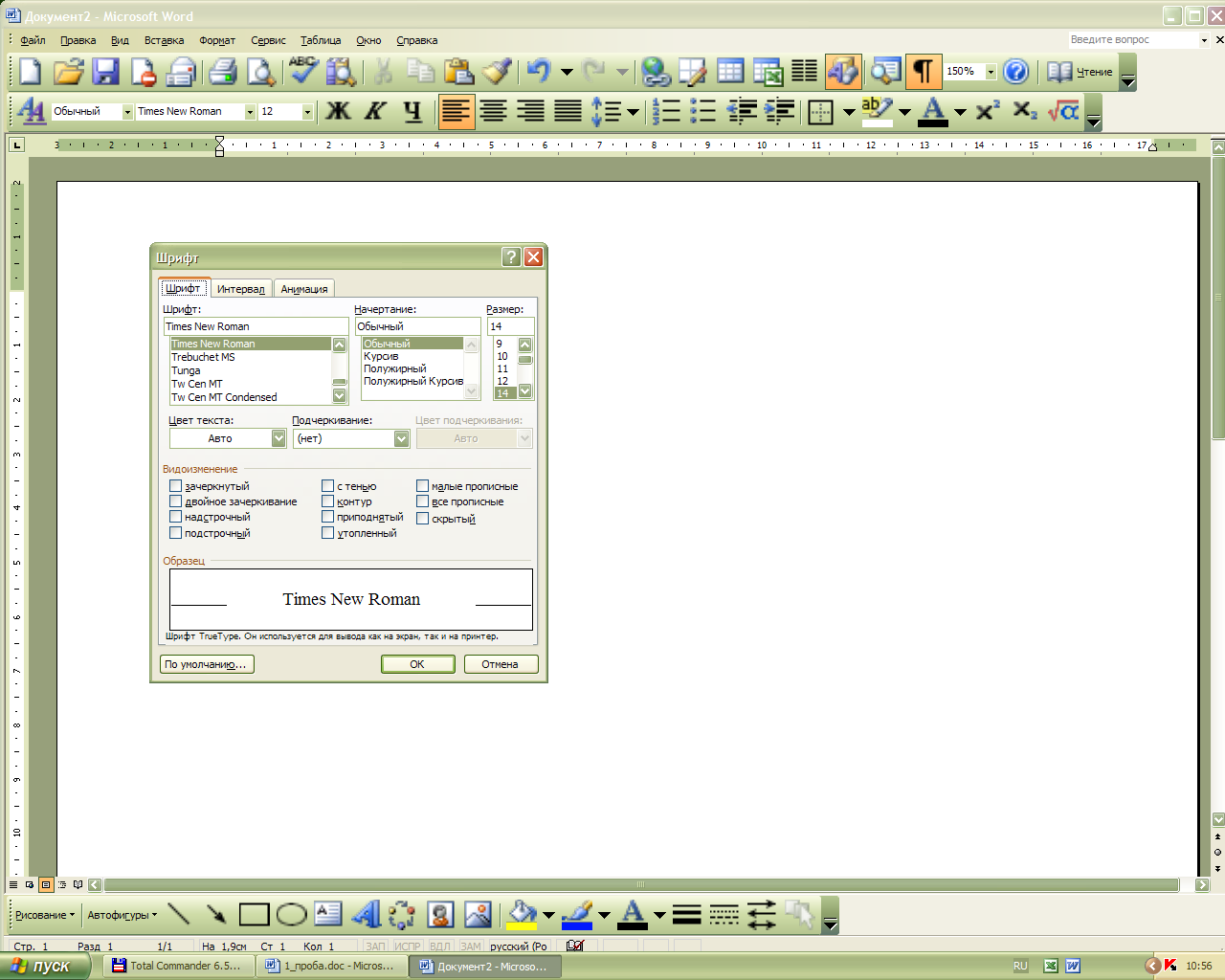Justify the paragraph text
The image size is (1225, 980).
568,112
